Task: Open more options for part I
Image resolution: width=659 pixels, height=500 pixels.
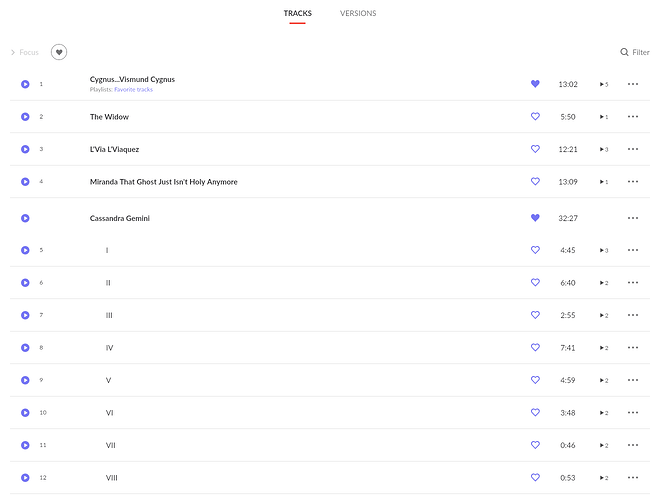Action: tap(633, 250)
